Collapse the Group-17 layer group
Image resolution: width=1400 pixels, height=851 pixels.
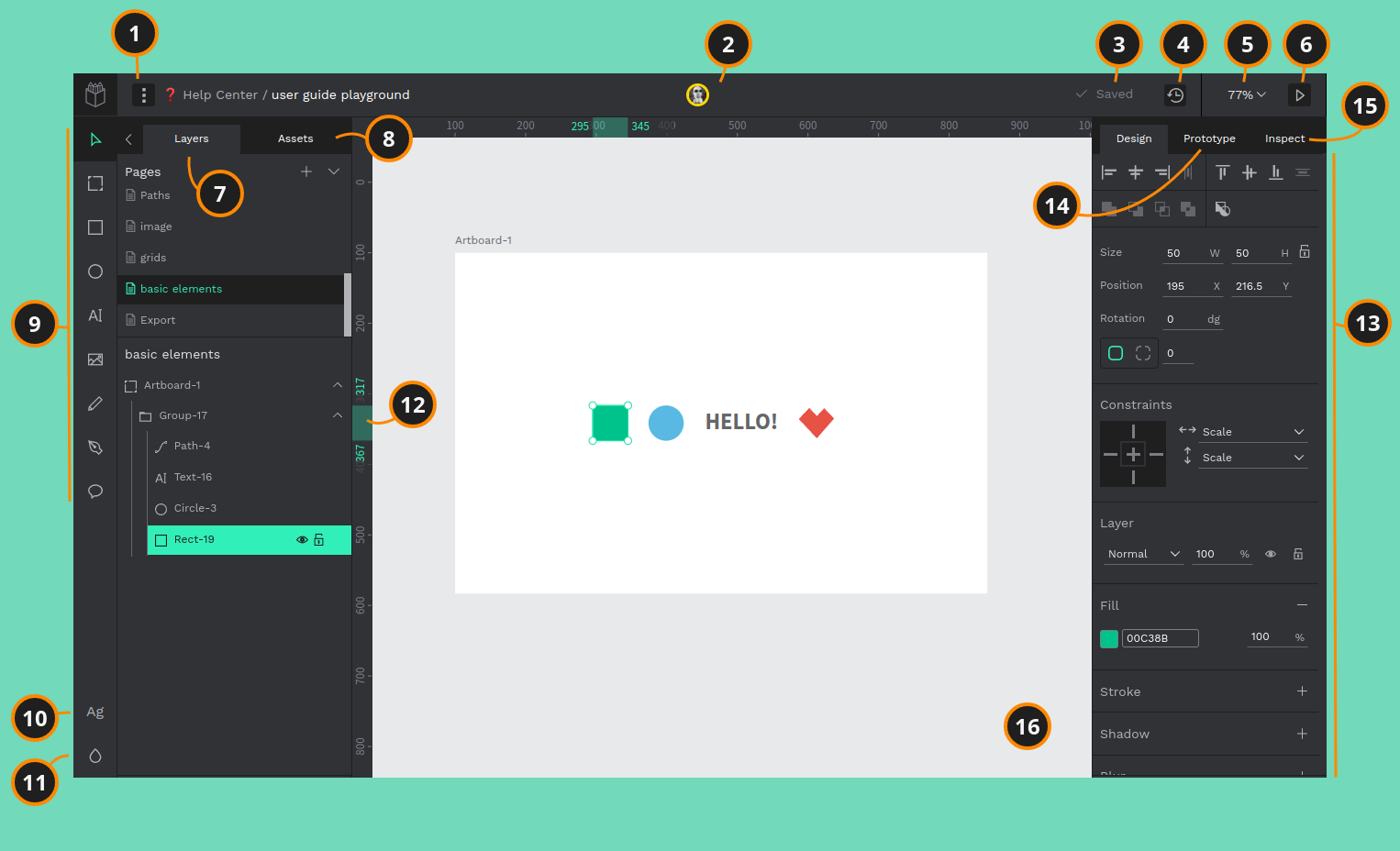click(338, 415)
